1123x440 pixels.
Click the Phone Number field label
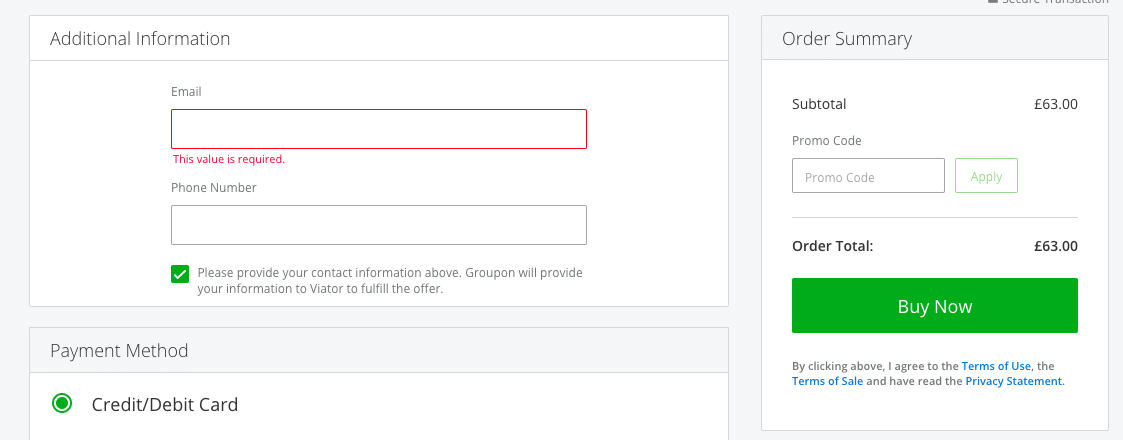[214, 187]
